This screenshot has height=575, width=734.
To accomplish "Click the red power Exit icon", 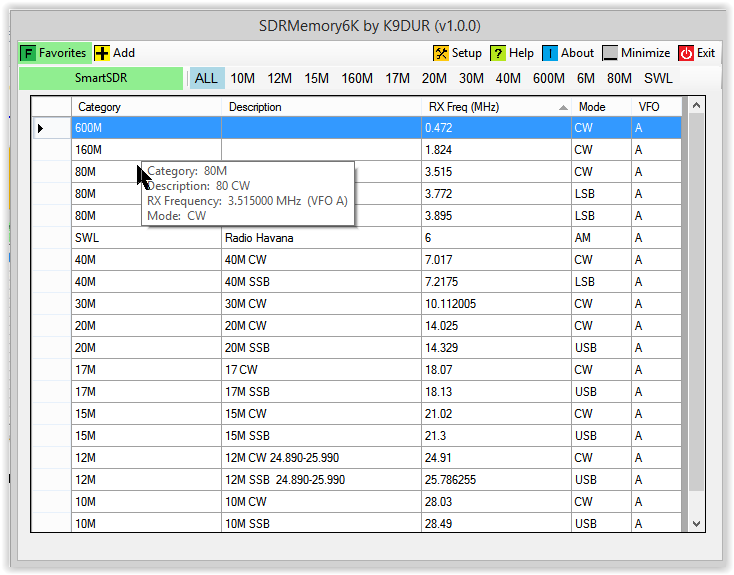I will tap(686, 53).
